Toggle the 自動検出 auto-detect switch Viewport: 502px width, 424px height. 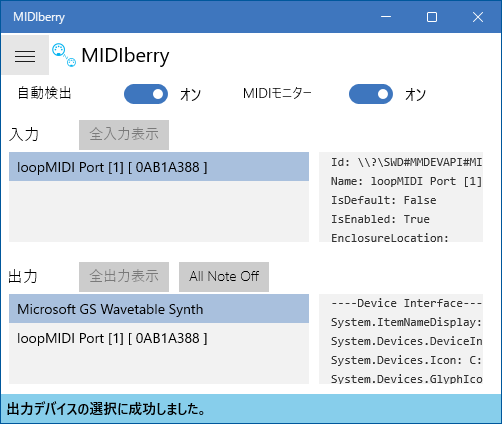coord(146,94)
